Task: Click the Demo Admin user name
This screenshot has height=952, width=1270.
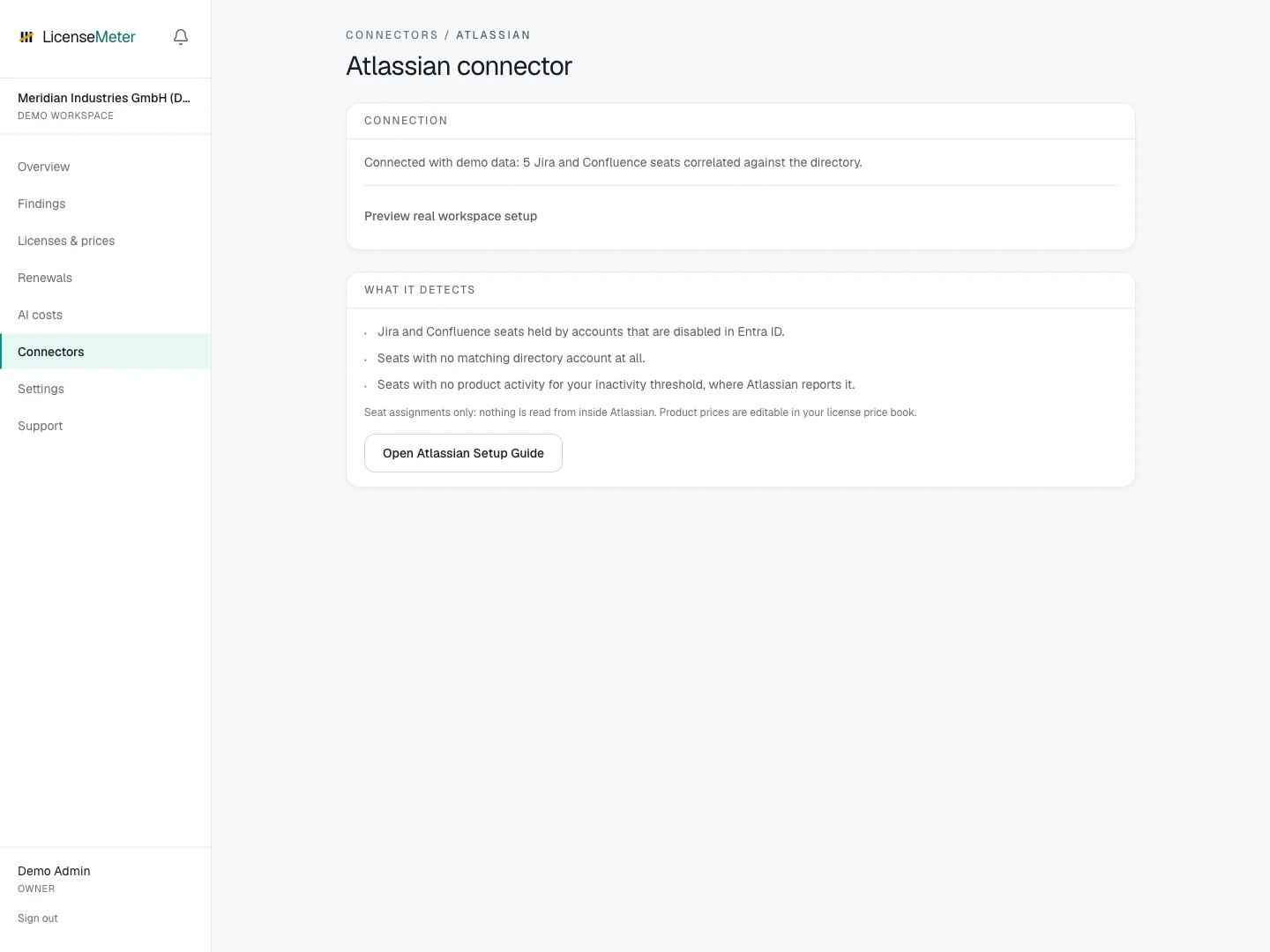Action: coord(54,871)
